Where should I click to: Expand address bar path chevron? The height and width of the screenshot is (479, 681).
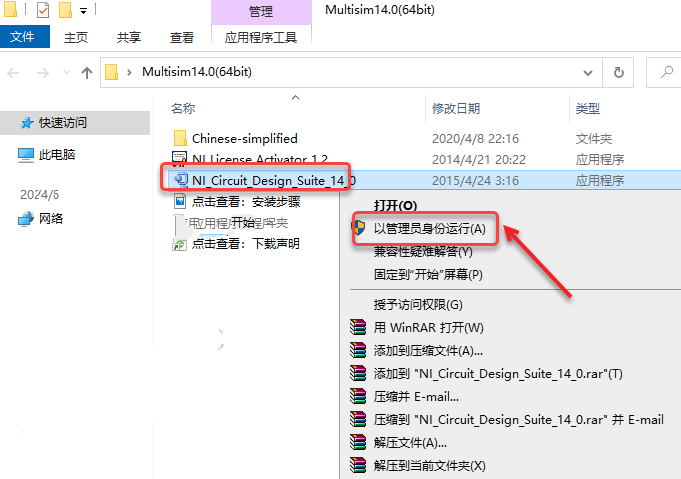coord(129,72)
